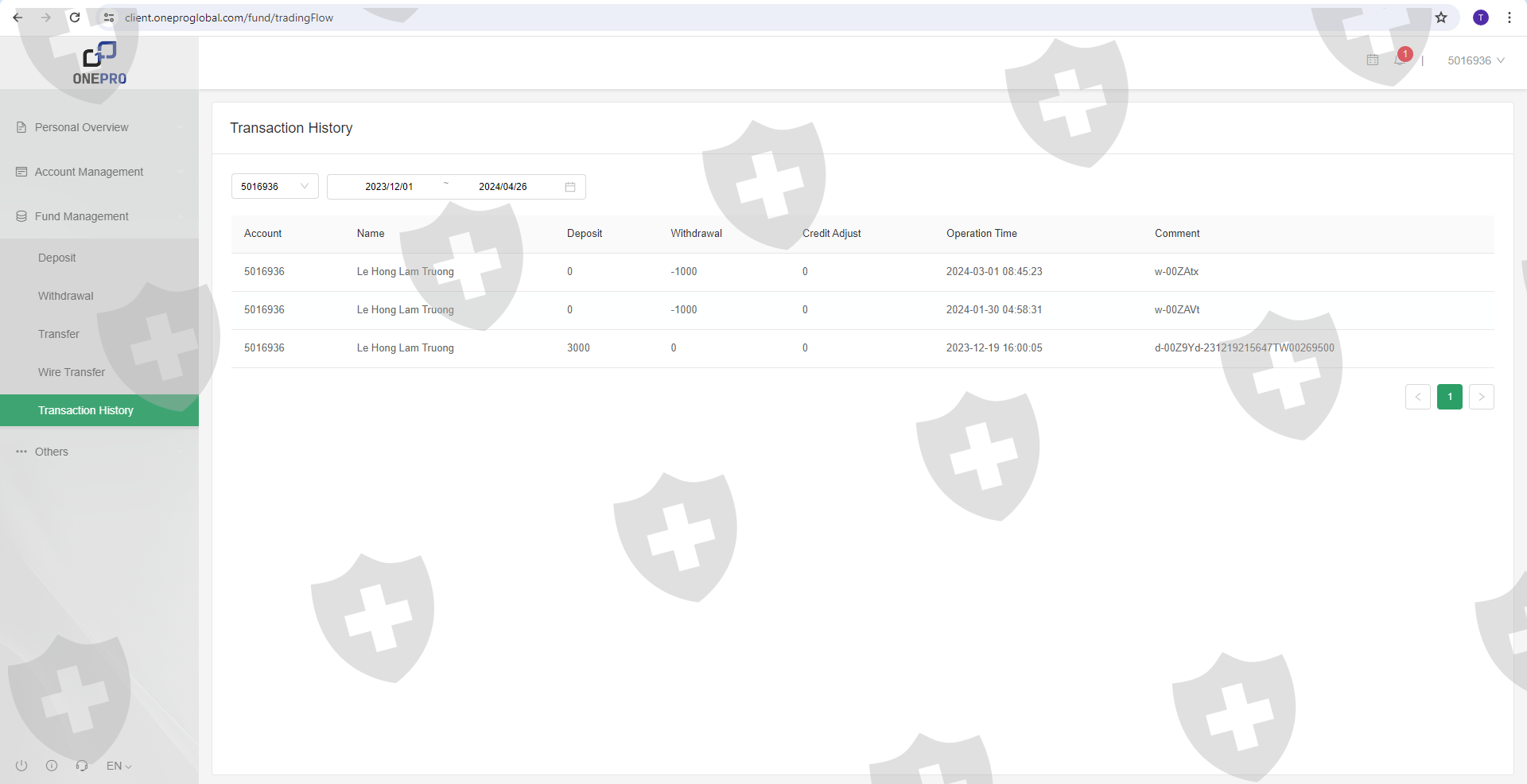Go to next page of transactions
The width and height of the screenshot is (1527, 784).
[x=1481, y=397]
